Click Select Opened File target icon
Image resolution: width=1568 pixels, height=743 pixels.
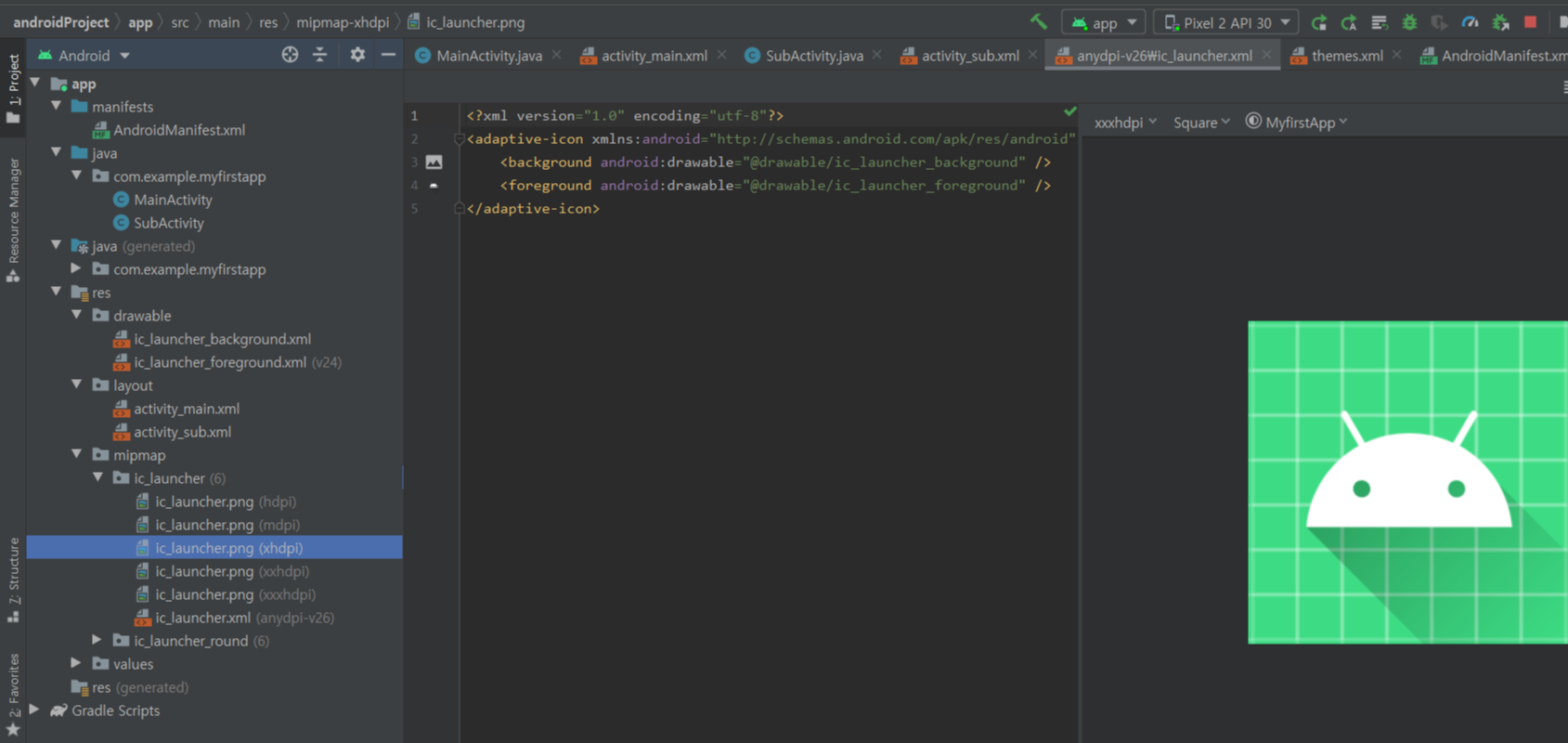(x=290, y=55)
